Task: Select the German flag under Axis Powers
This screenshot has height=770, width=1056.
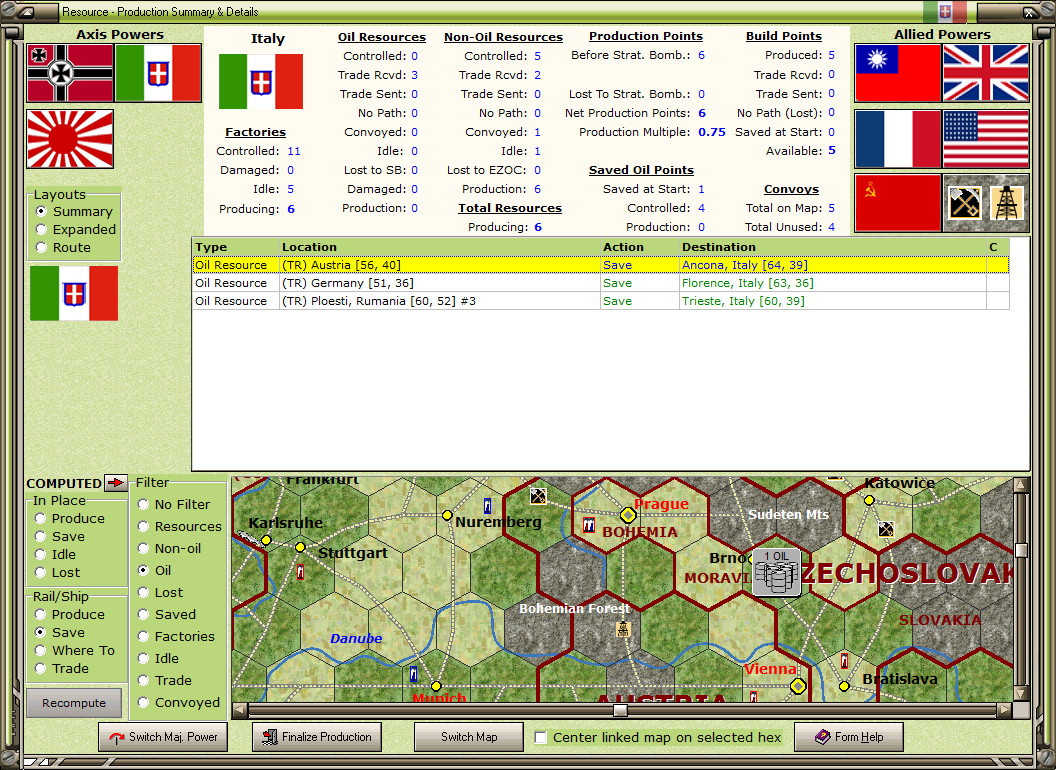Action: click(69, 73)
